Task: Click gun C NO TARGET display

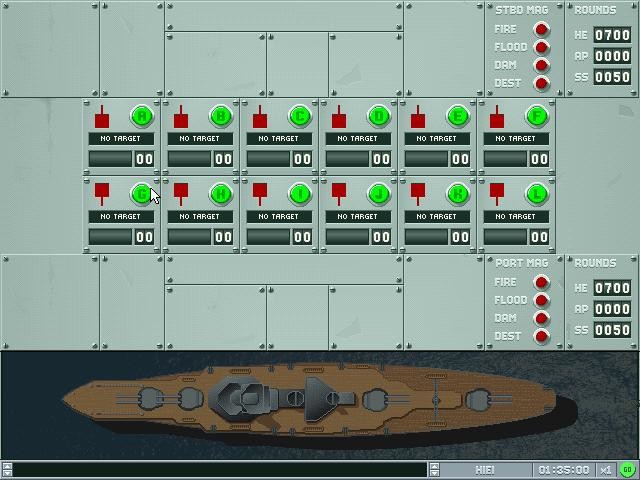Action: point(279,139)
